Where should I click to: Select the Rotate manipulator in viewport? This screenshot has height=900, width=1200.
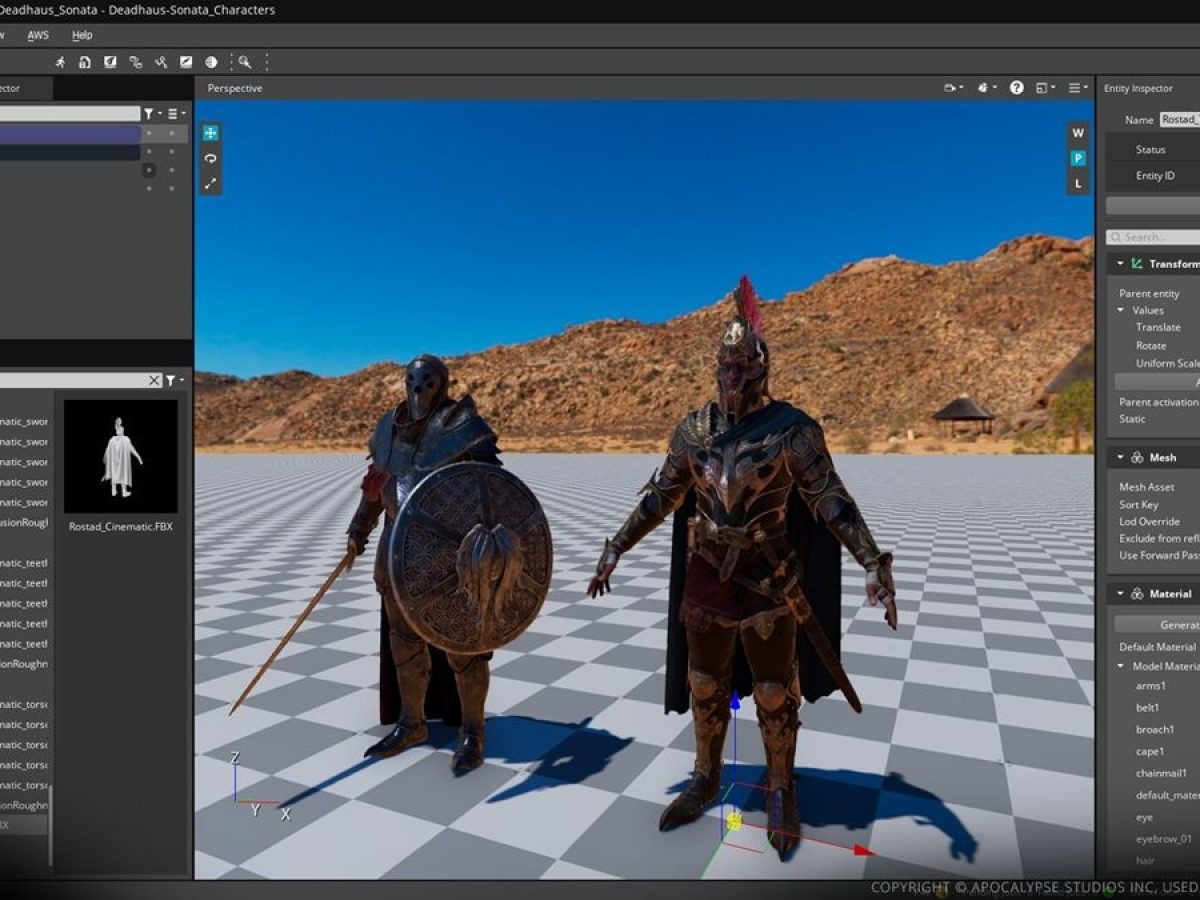point(210,158)
